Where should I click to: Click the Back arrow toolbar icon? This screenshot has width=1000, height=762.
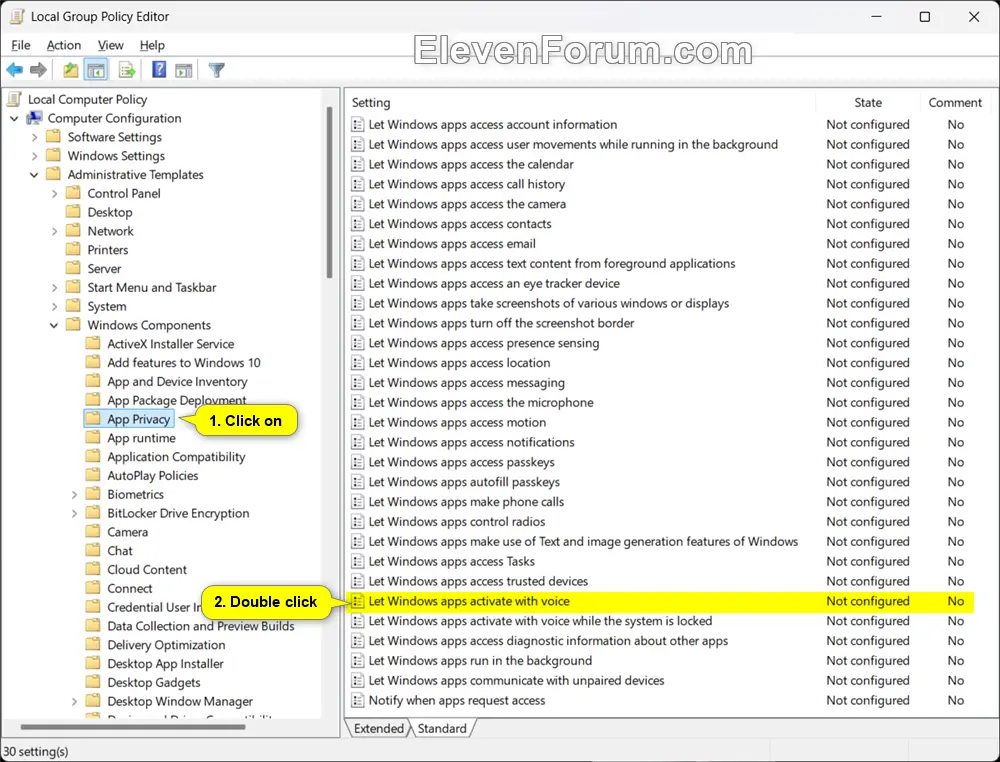(x=15, y=70)
